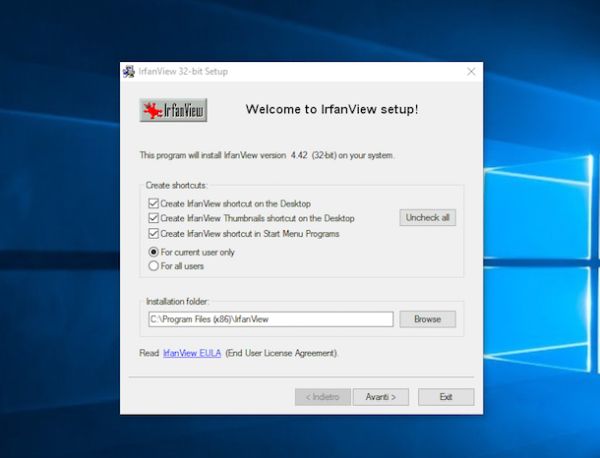Click the Create shortcuts group label
Screen dimensions: 600x458
click(178, 186)
